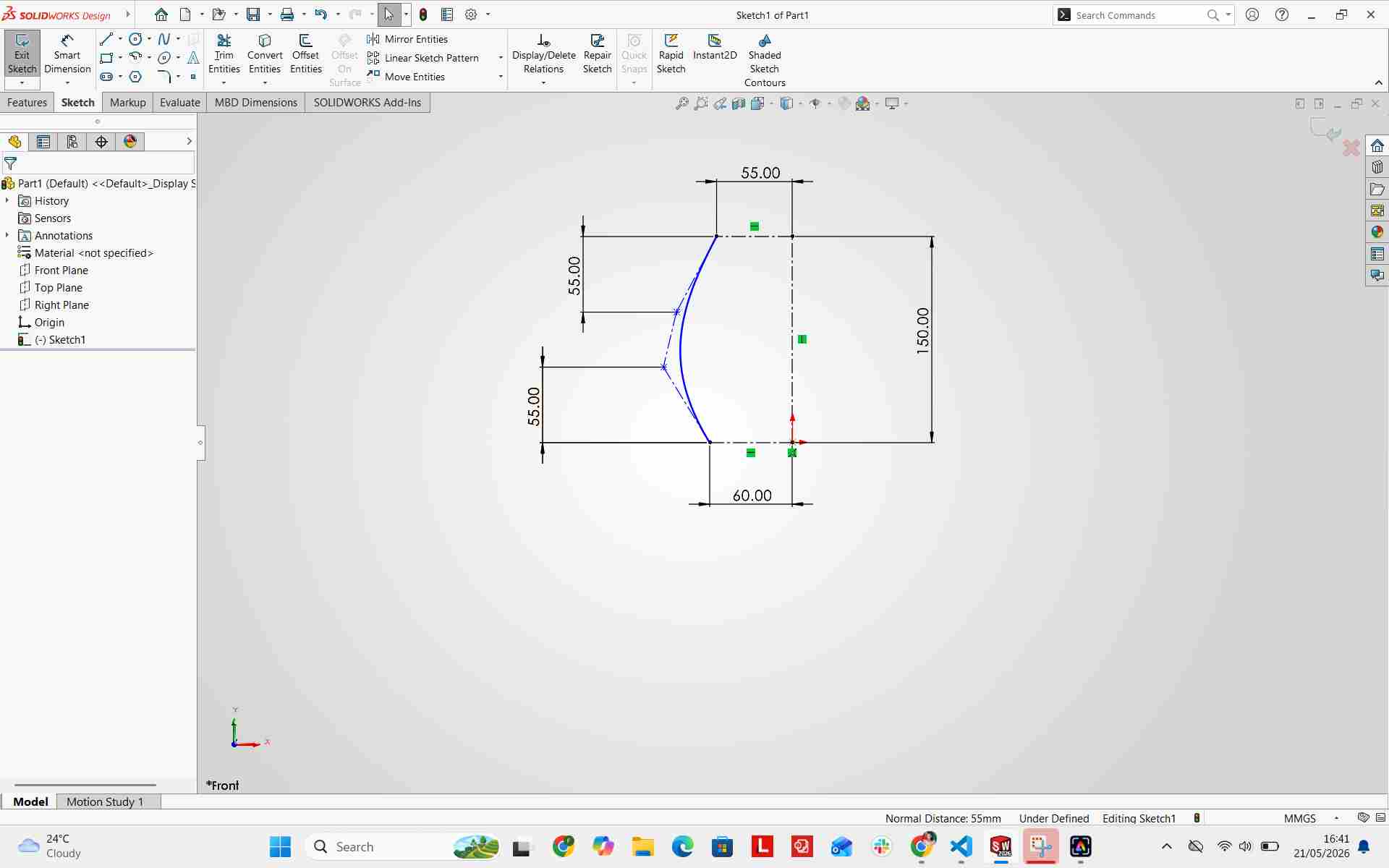
Task: Select the Point sketch tool
Action: [x=193, y=77]
